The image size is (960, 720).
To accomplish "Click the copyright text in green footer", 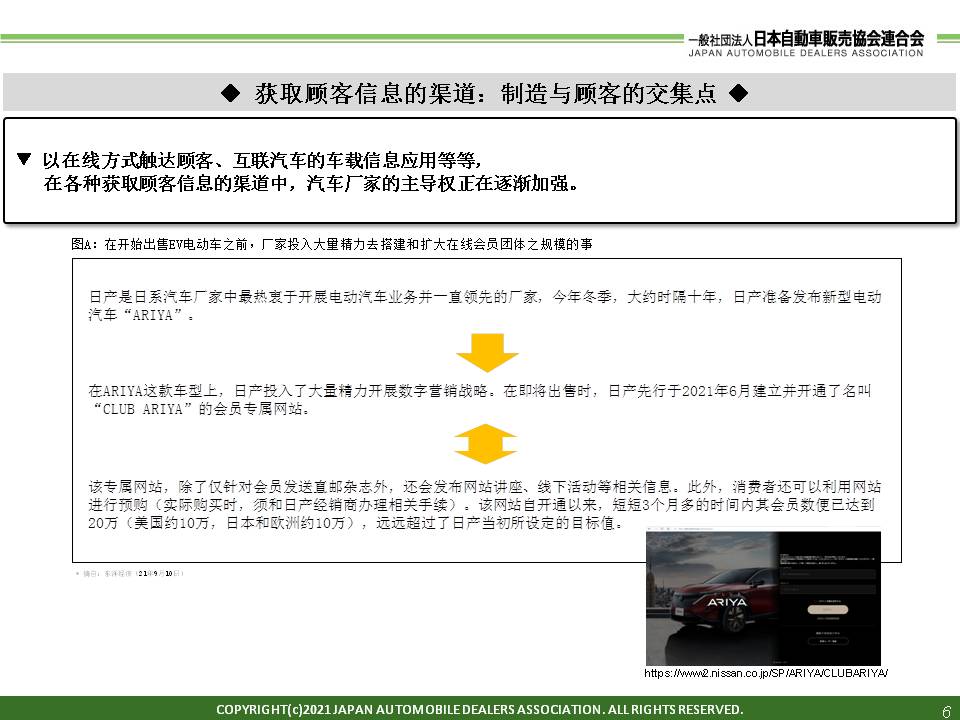I will 480,709.
